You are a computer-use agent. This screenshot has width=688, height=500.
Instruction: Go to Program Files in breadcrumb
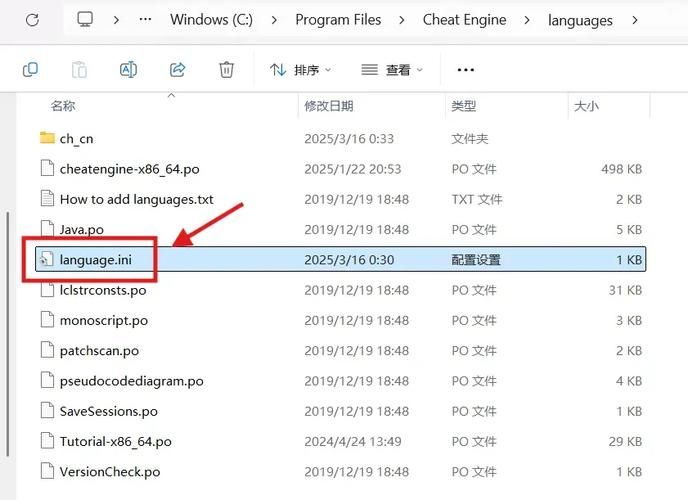[x=338, y=20]
